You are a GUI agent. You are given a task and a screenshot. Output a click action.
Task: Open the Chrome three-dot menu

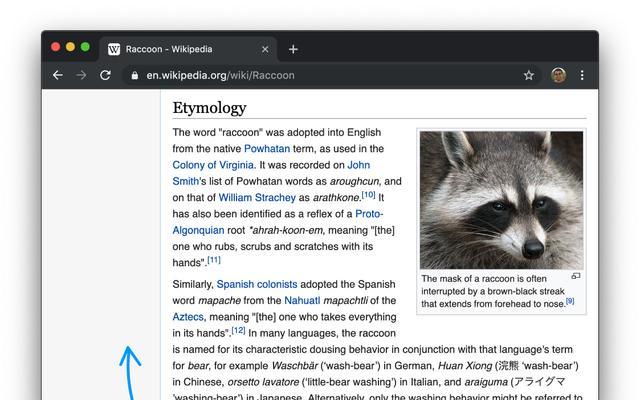coord(582,75)
